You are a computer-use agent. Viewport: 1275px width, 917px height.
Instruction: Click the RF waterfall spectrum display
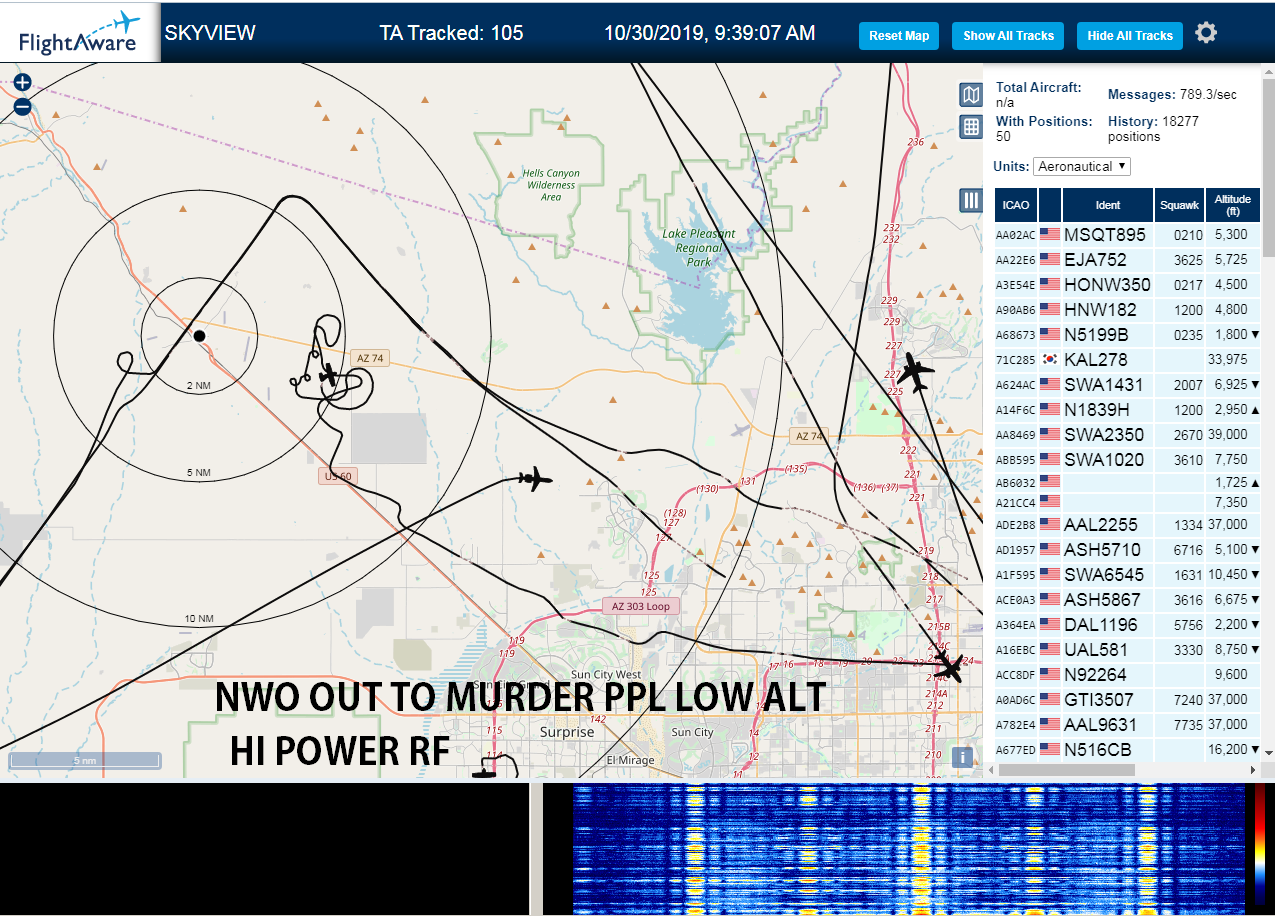909,849
